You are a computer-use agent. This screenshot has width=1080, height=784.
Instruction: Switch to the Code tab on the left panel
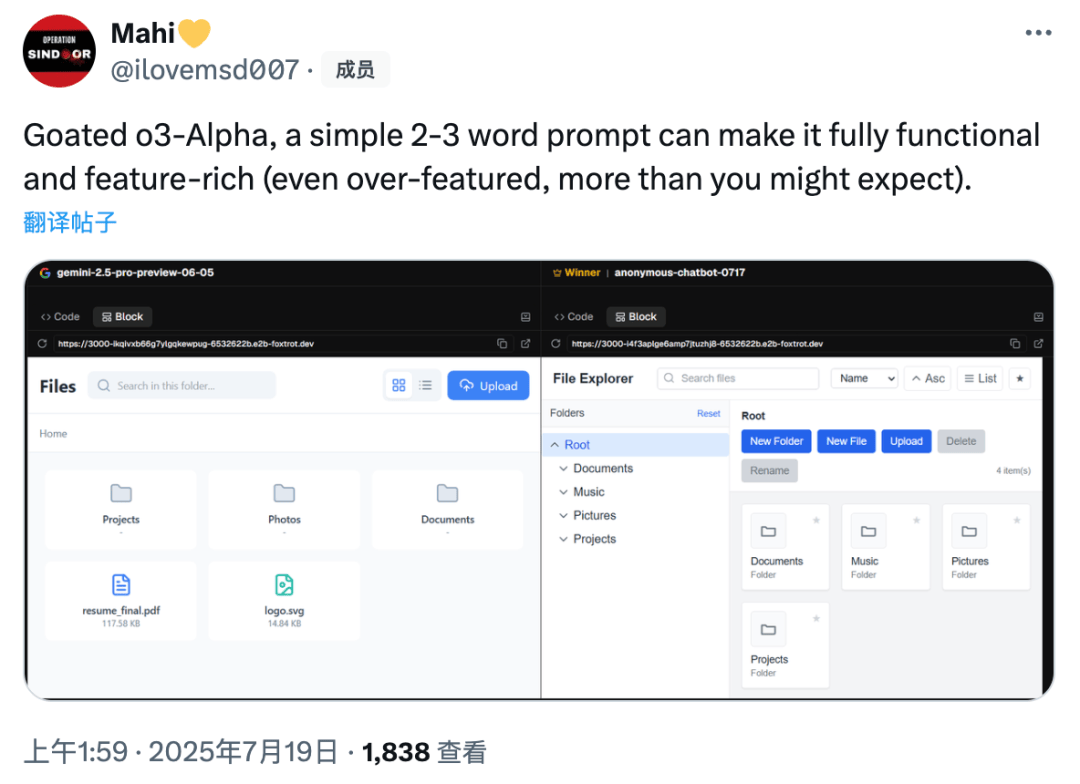[x=60, y=316]
